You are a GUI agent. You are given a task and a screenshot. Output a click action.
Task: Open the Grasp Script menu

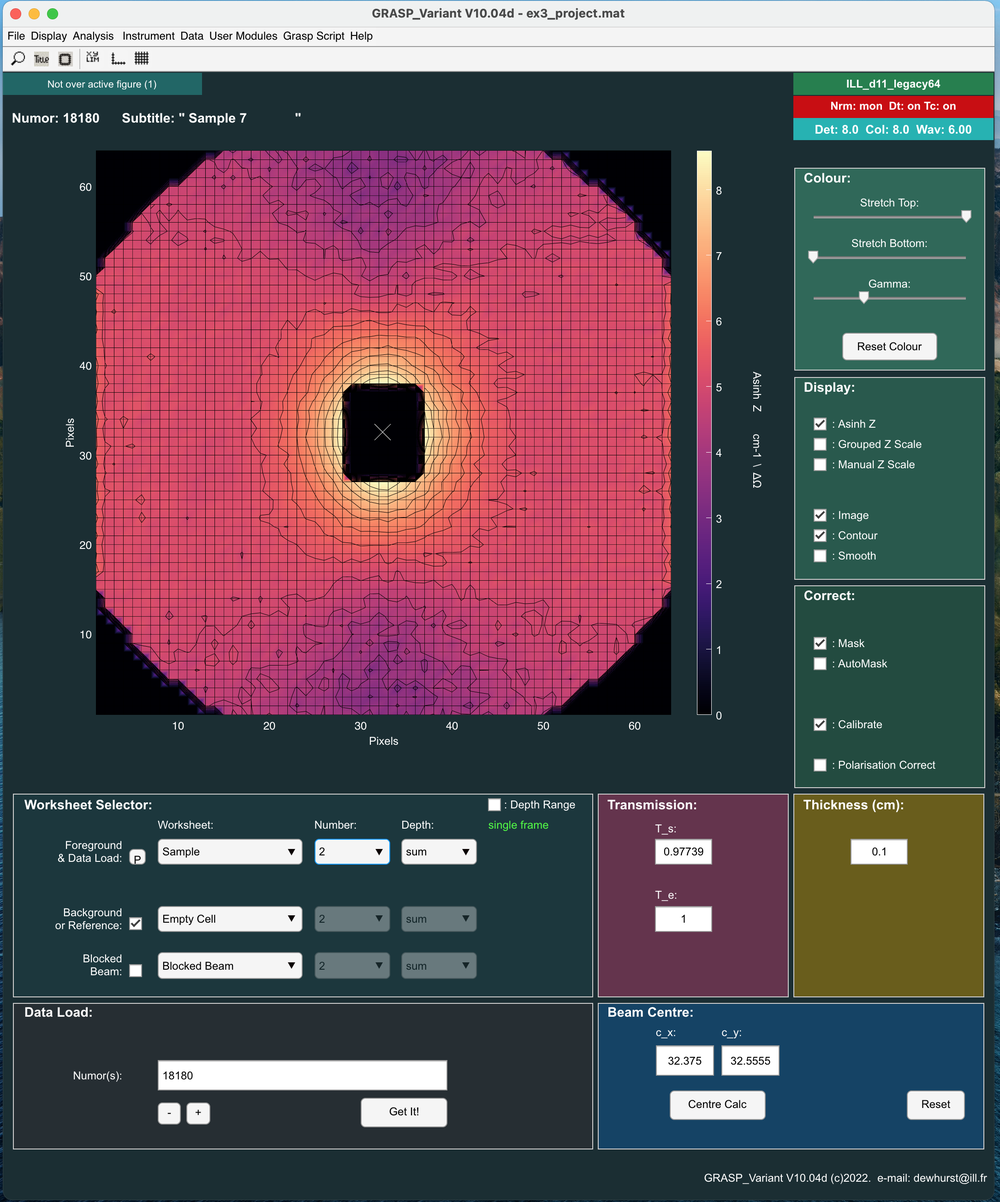coord(314,36)
